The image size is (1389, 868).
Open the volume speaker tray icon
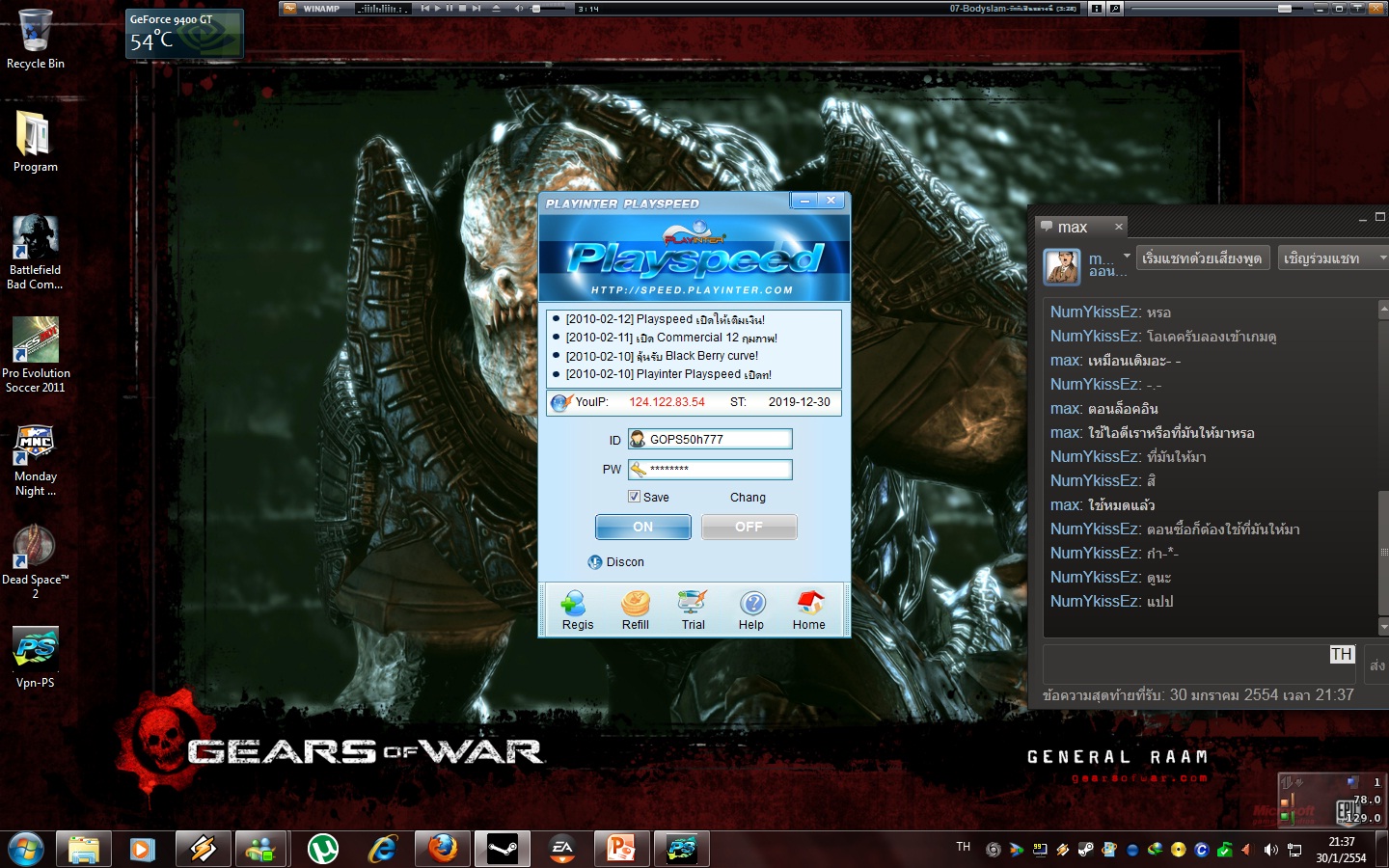(x=1270, y=850)
